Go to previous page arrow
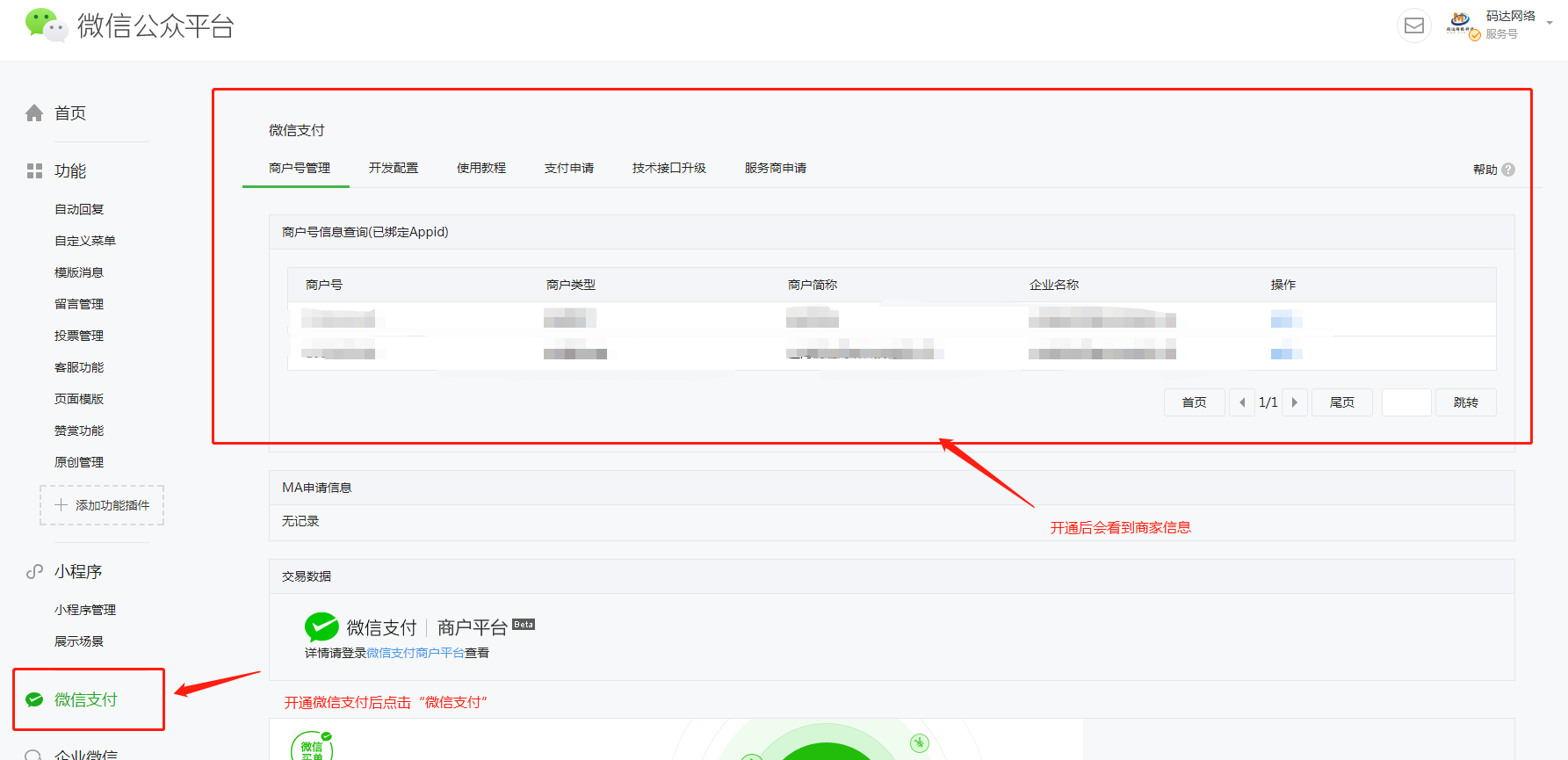 tap(1242, 402)
